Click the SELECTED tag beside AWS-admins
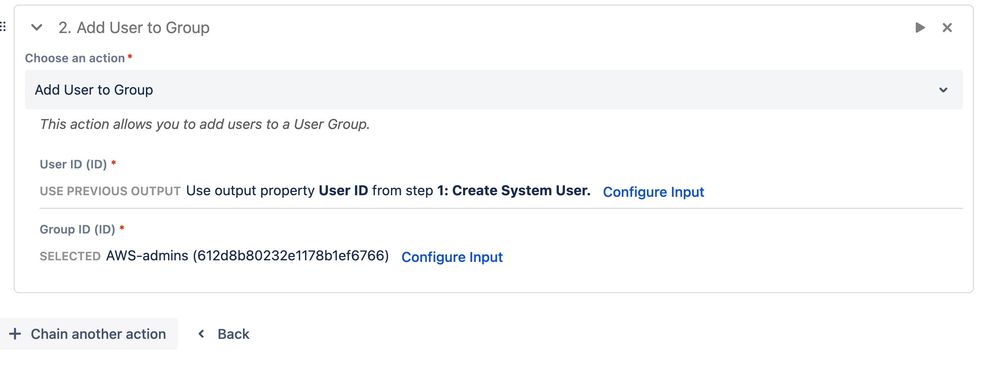This screenshot has height=366, width=999. coord(70,256)
